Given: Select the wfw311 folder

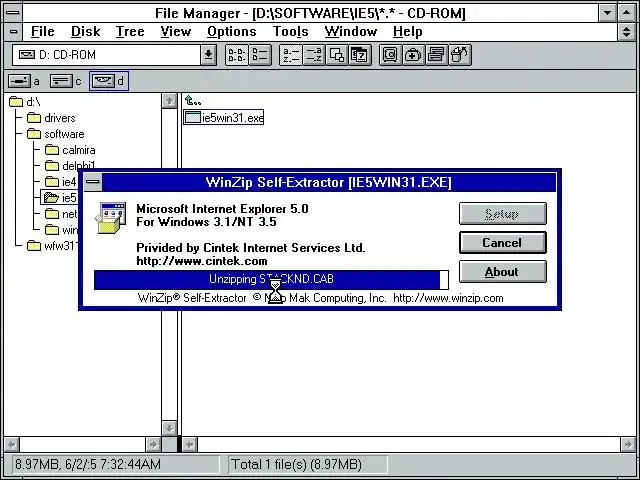Looking at the screenshot, I should click(x=52, y=246).
